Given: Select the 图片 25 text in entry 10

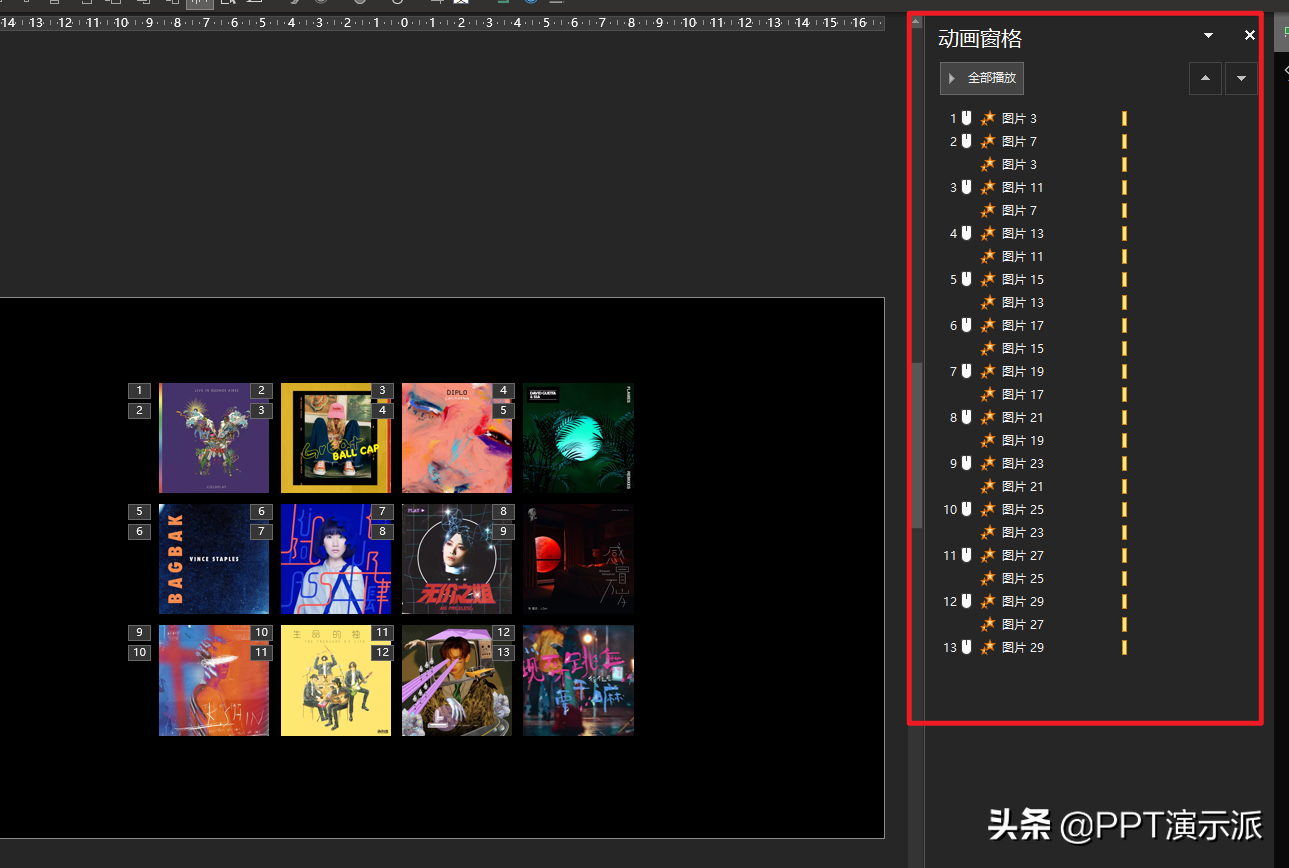Looking at the screenshot, I should [x=1023, y=509].
